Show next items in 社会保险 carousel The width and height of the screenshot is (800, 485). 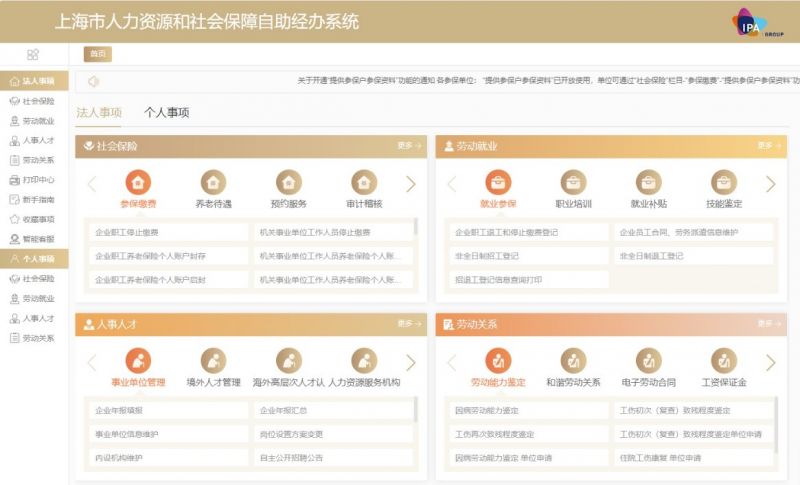click(x=411, y=184)
